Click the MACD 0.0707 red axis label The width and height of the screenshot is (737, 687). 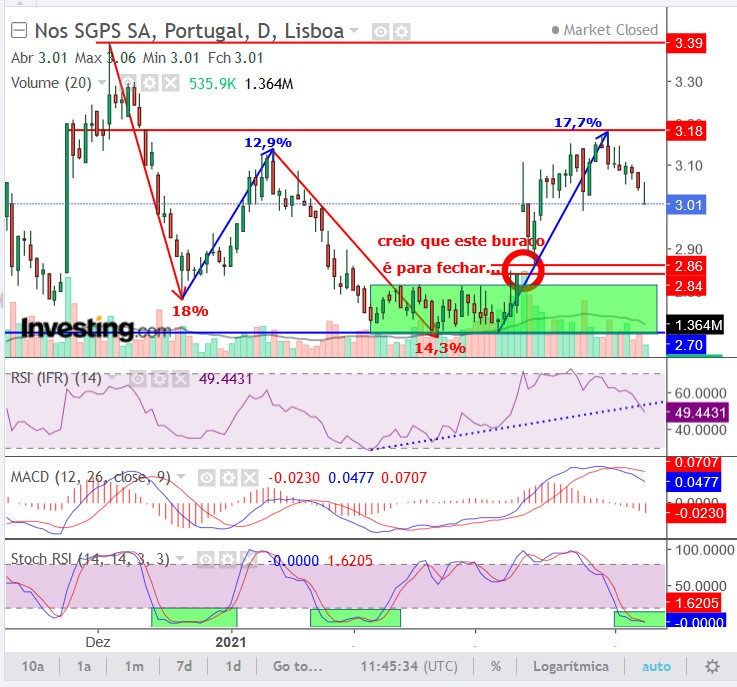click(693, 462)
